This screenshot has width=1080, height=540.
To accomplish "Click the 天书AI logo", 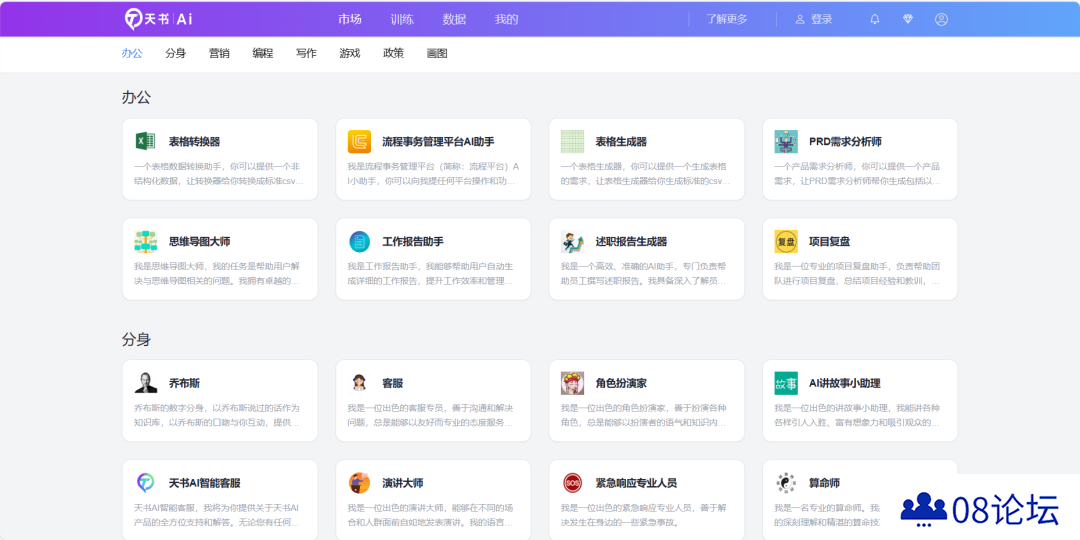I will [158, 19].
